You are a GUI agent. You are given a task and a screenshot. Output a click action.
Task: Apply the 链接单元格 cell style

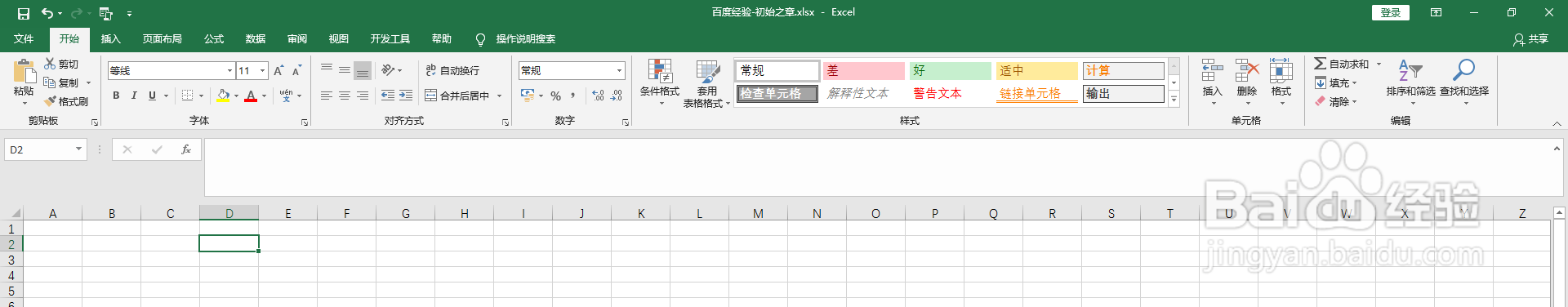(x=1036, y=94)
